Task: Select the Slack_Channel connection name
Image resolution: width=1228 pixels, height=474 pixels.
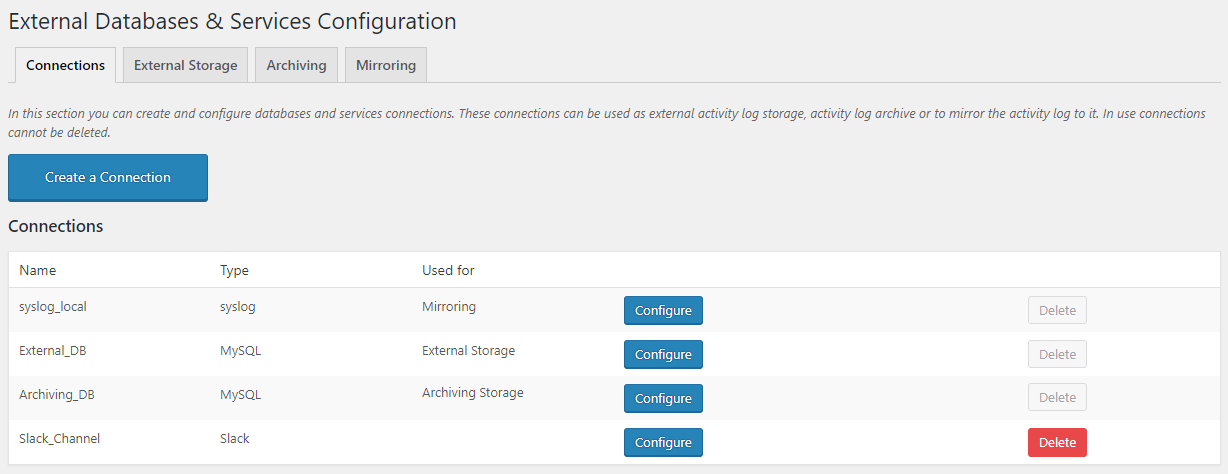Action: pyautogui.click(x=60, y=439)
